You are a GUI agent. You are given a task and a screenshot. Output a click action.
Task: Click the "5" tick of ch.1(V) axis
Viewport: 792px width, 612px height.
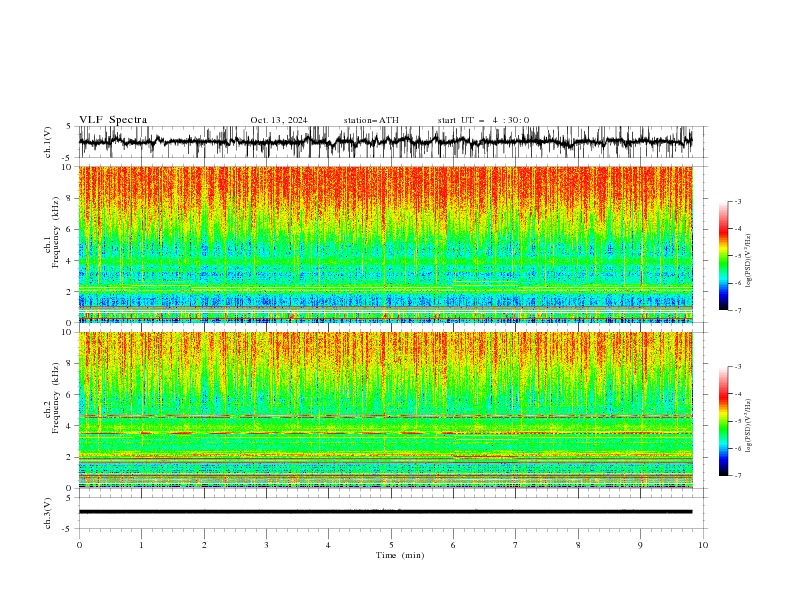click(69, 127)
